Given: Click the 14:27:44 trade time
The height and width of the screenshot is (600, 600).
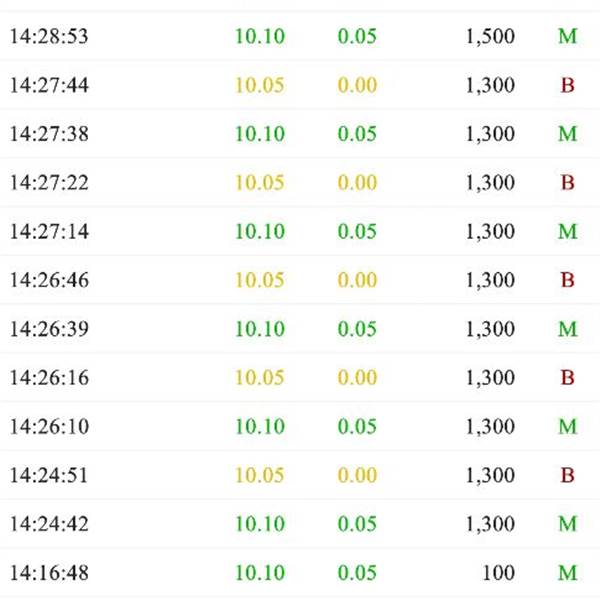Looking at the screenshot, I should pyautogui.click(x=49, y=86).
